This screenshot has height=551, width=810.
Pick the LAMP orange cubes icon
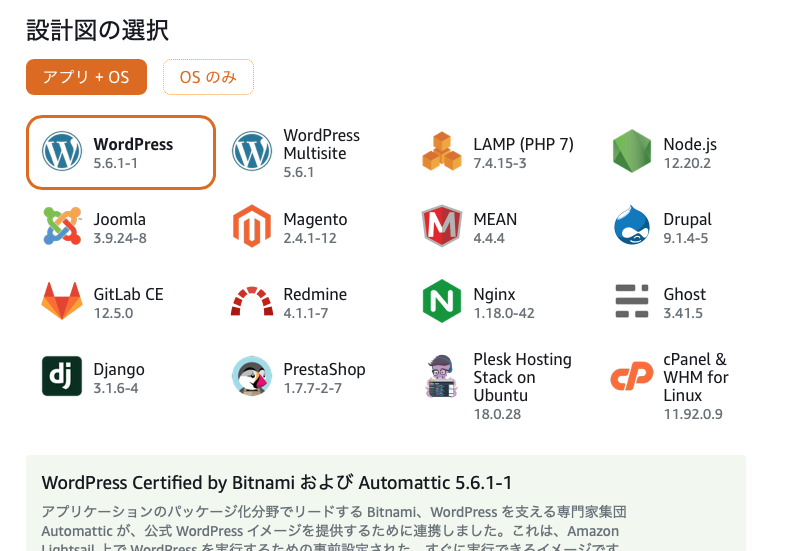tap(442, 151)
